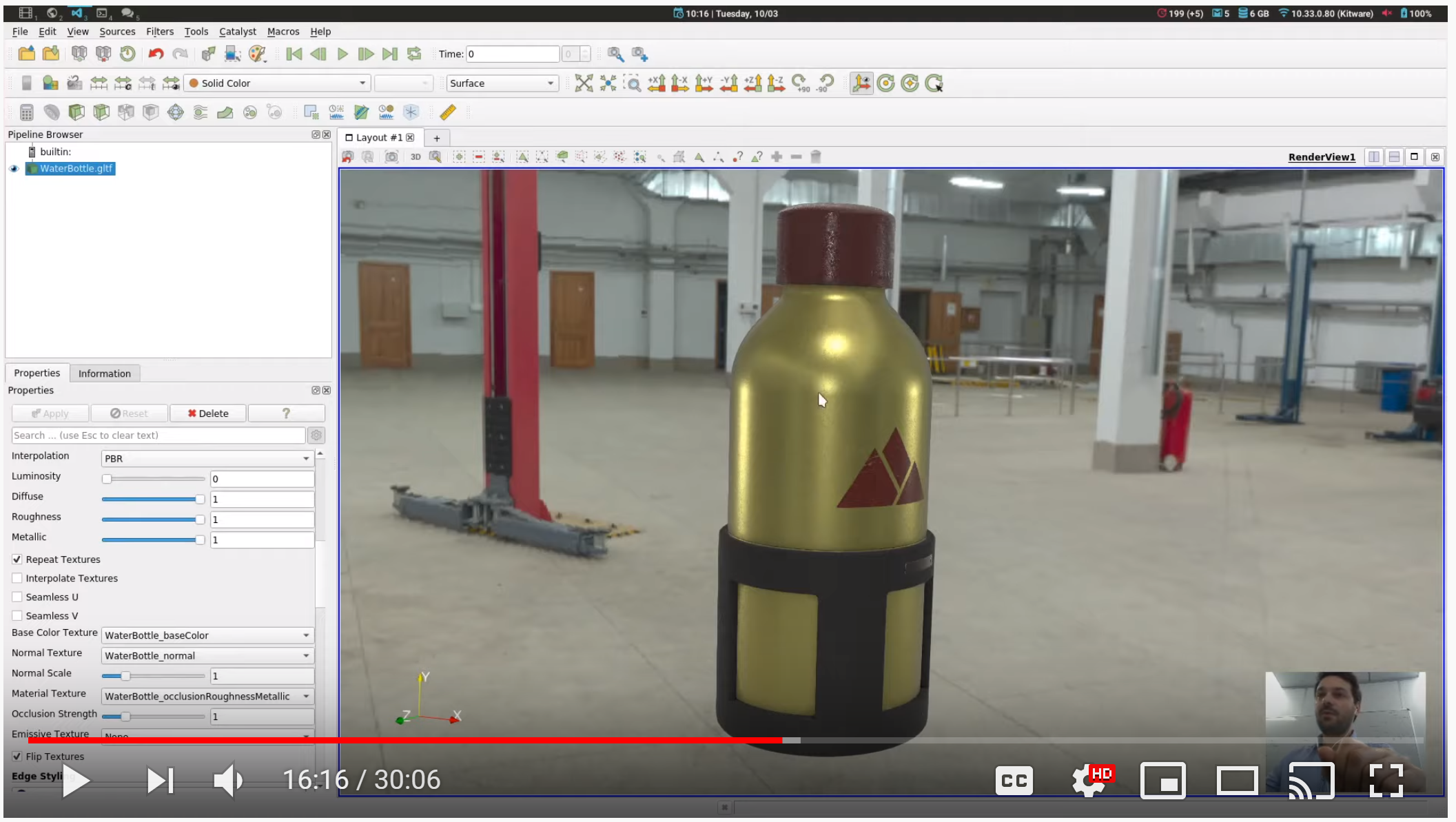Click the Connect to server icon
Image resolution: width=1456 pixels, height=822 pixels.
(79, 54)
